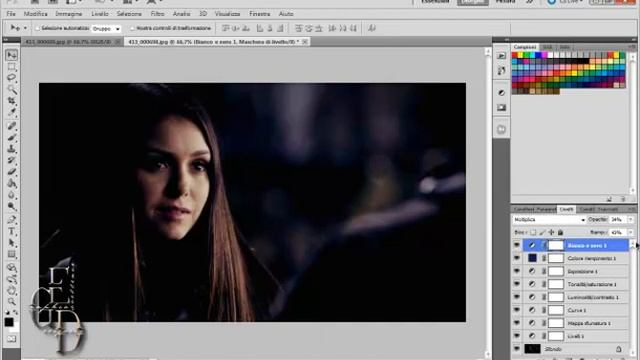Image resolution: width=640 pixels, height=360 pixels.
Task: Select the Lasso tool
Action: click(12, 78)
